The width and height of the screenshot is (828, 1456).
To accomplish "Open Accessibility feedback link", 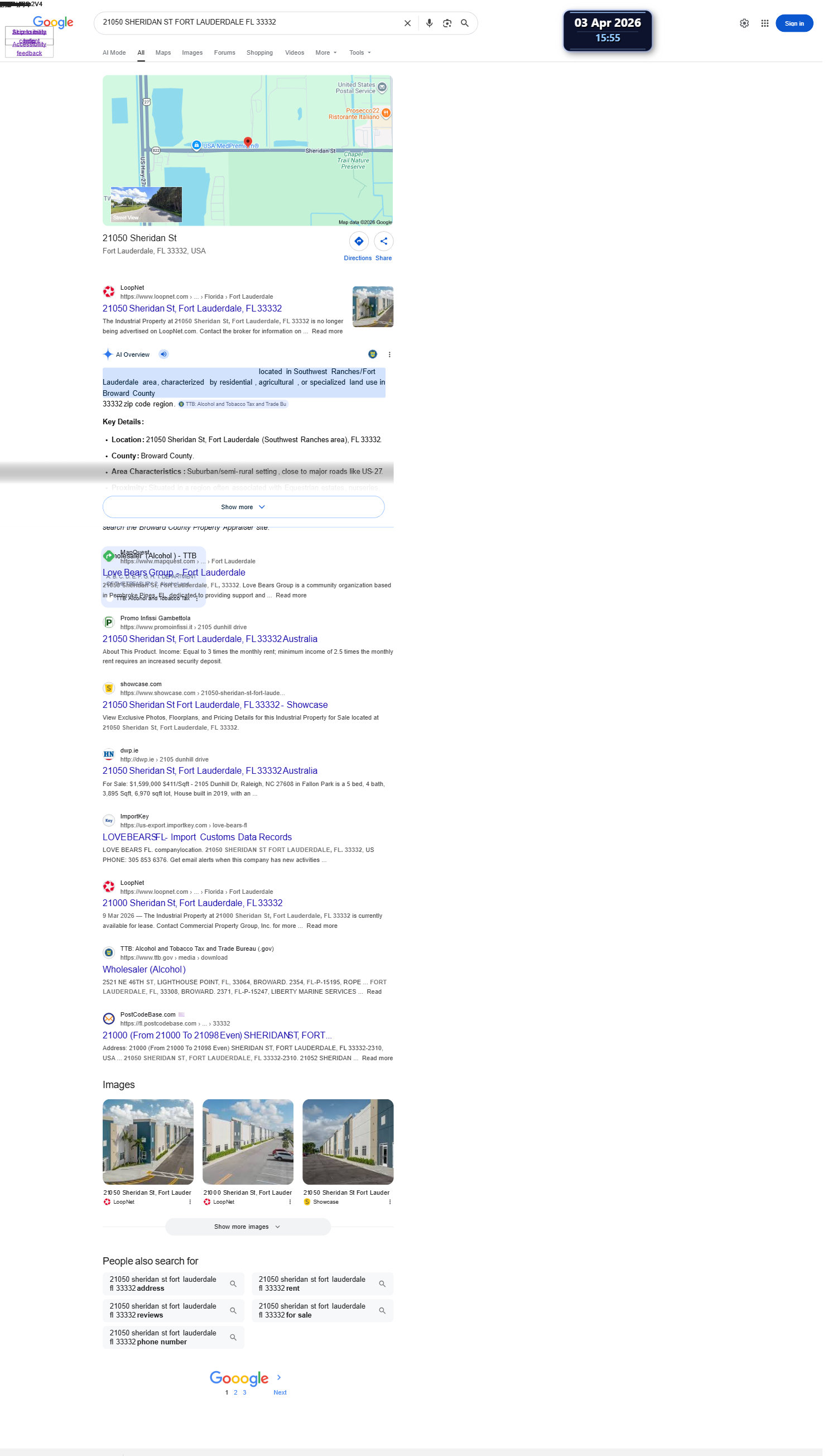I will 30,49.
